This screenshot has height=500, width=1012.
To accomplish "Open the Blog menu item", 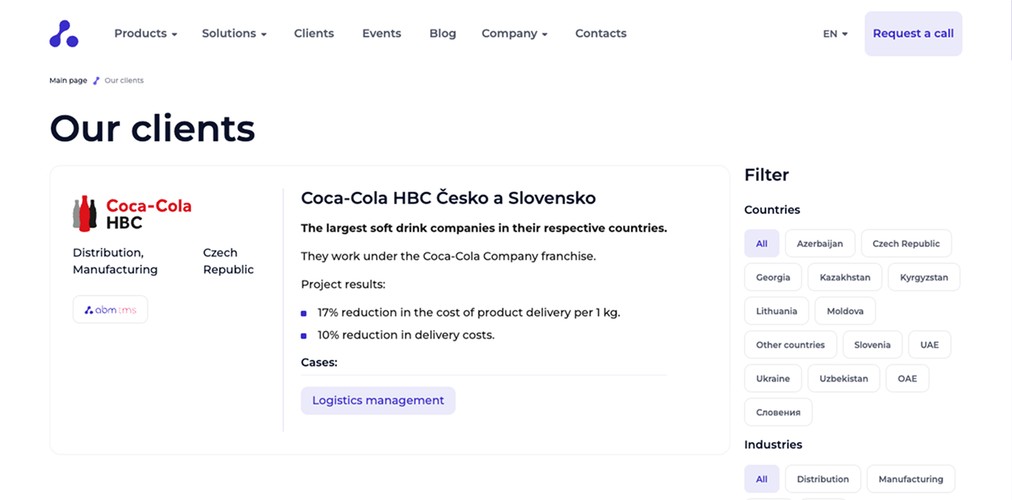I will point(443,34).
